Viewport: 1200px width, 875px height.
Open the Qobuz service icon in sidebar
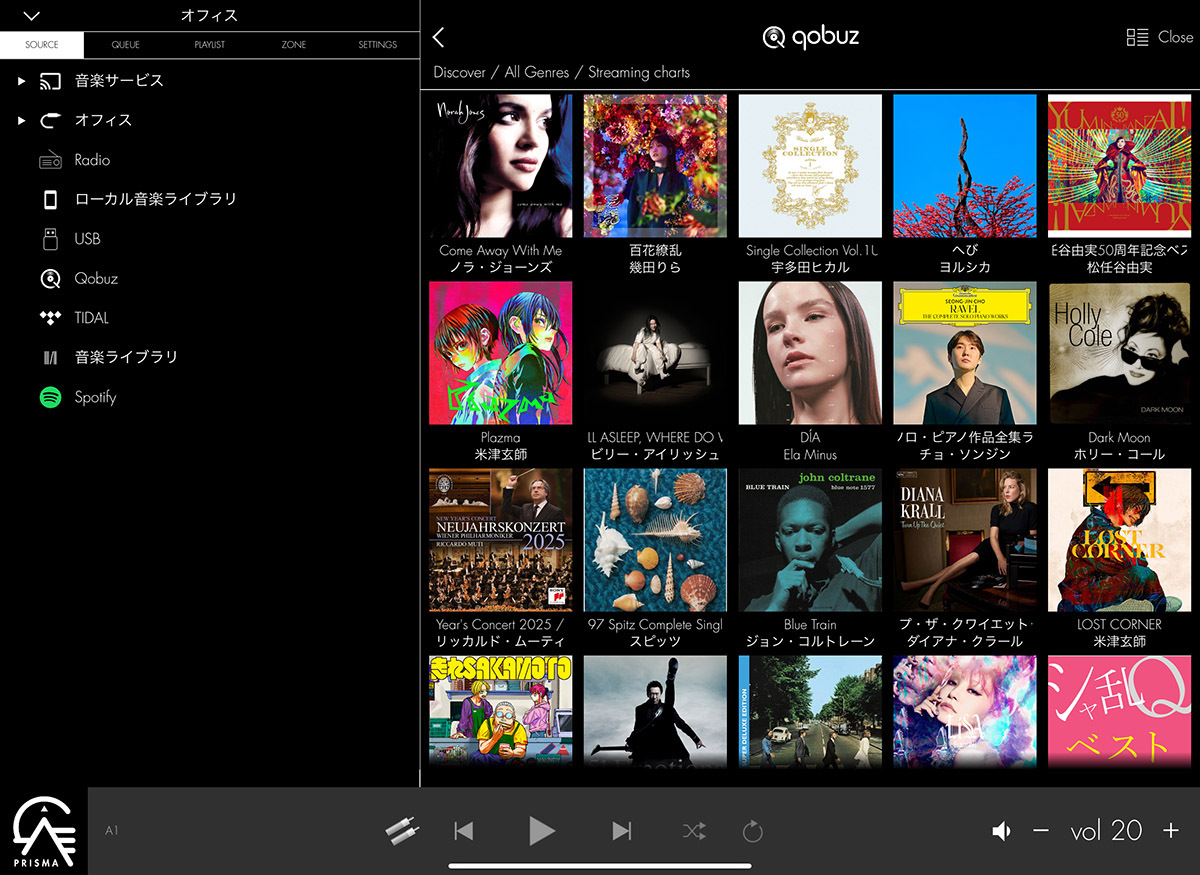[x=50, y=278]
